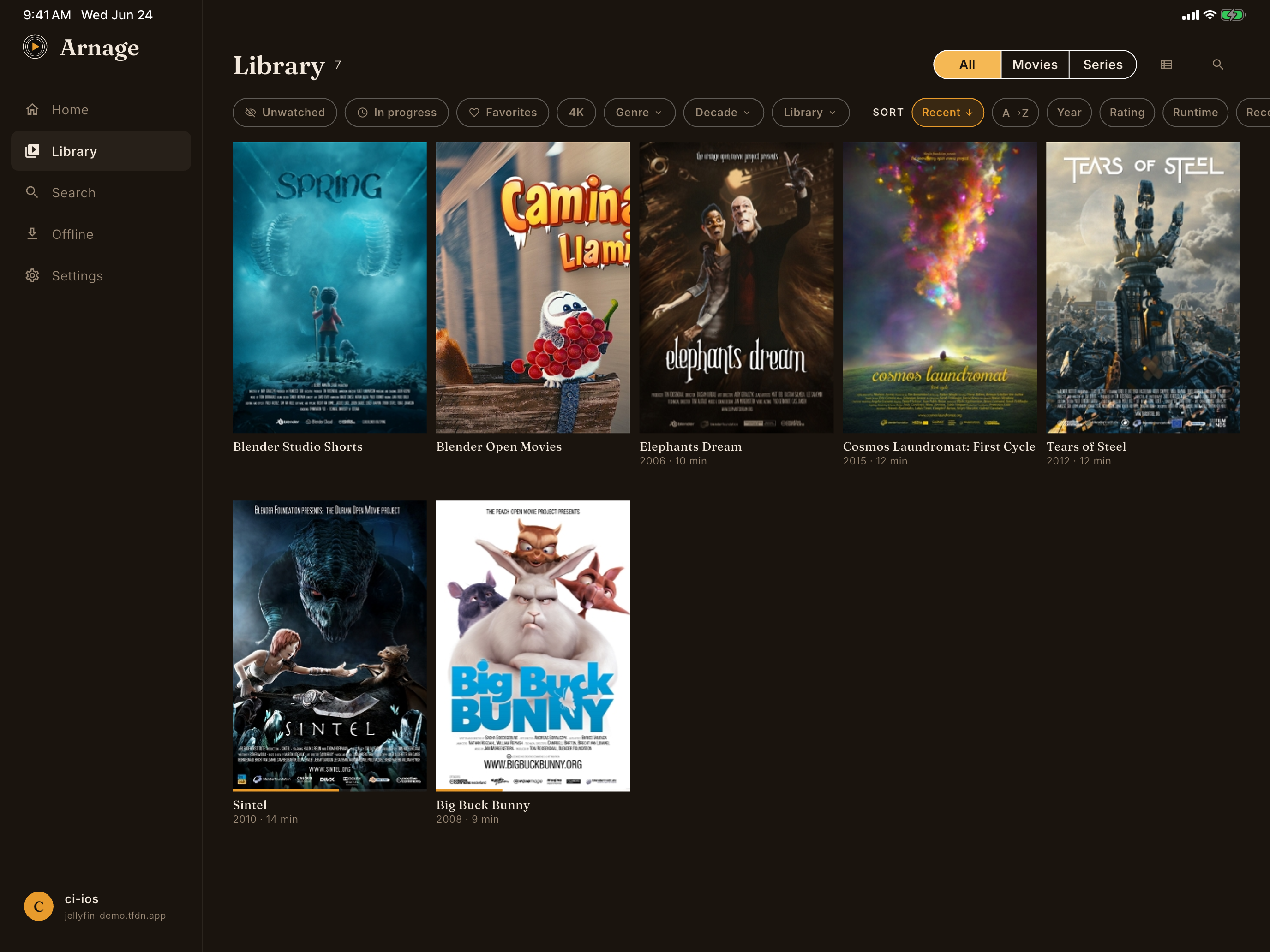Click the Library page heading
Image resolution: width=1270 pixels, height=952 pixels.
[279, 65]
